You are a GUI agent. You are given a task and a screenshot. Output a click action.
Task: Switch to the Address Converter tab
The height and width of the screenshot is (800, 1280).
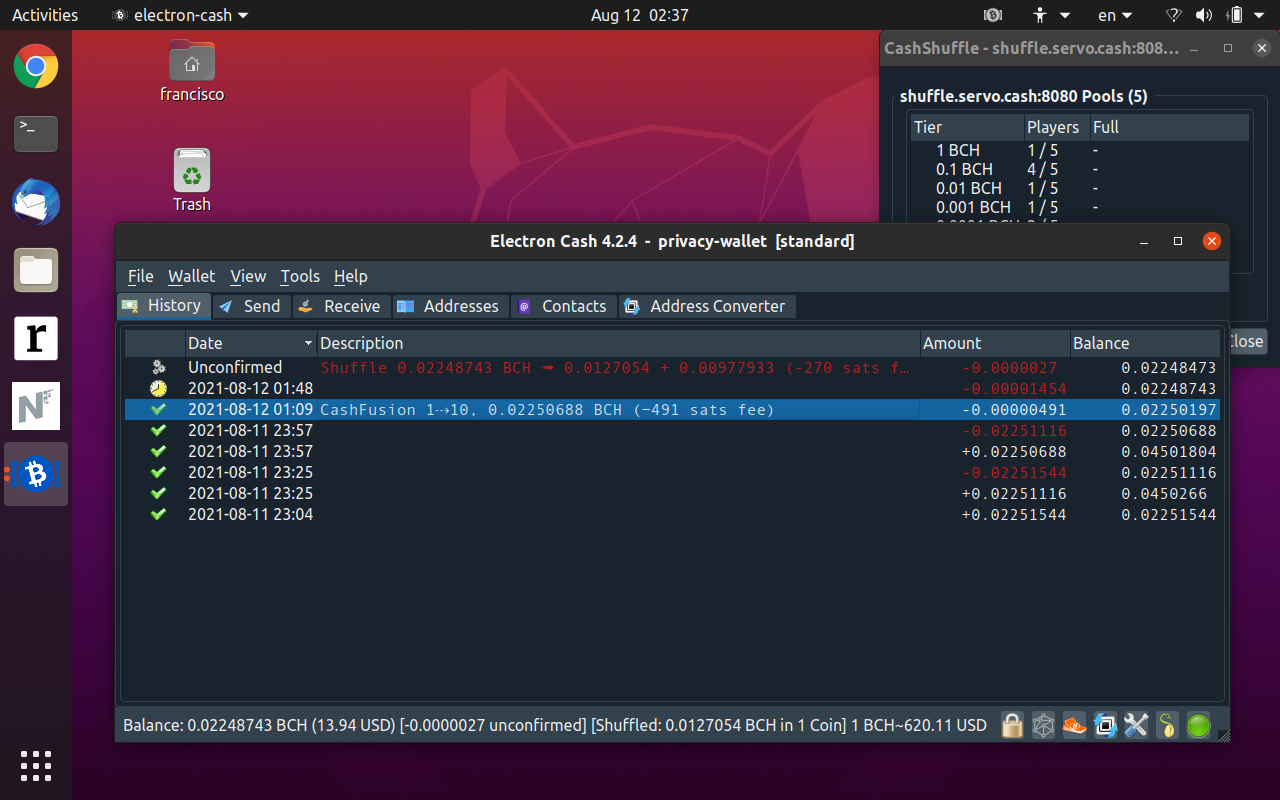pyautogui.click(x=707, y=306)
